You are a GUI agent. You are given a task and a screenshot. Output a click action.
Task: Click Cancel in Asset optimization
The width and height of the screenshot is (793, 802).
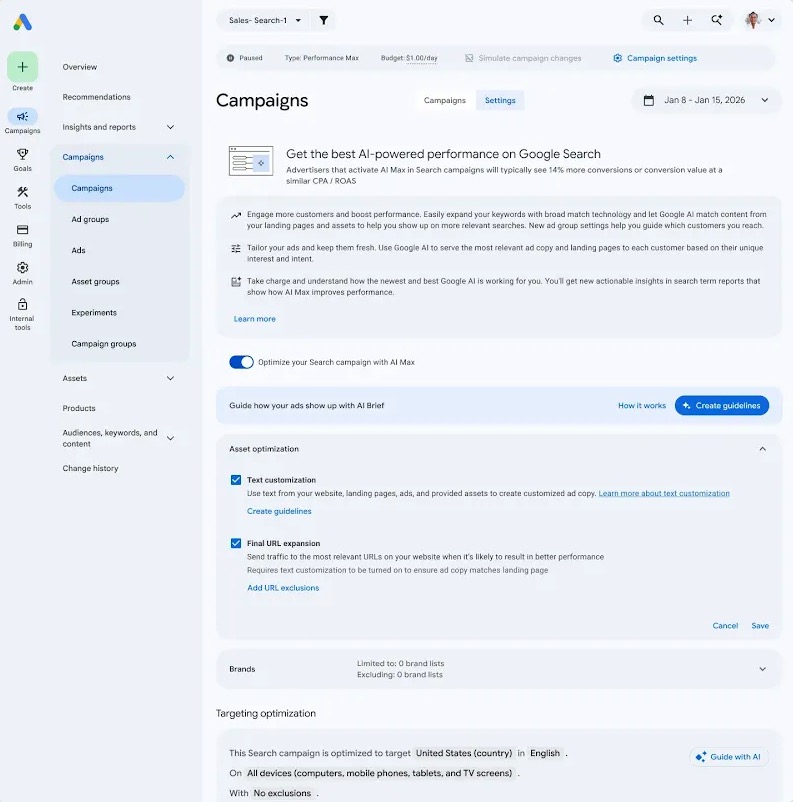(x=725, y=626)
